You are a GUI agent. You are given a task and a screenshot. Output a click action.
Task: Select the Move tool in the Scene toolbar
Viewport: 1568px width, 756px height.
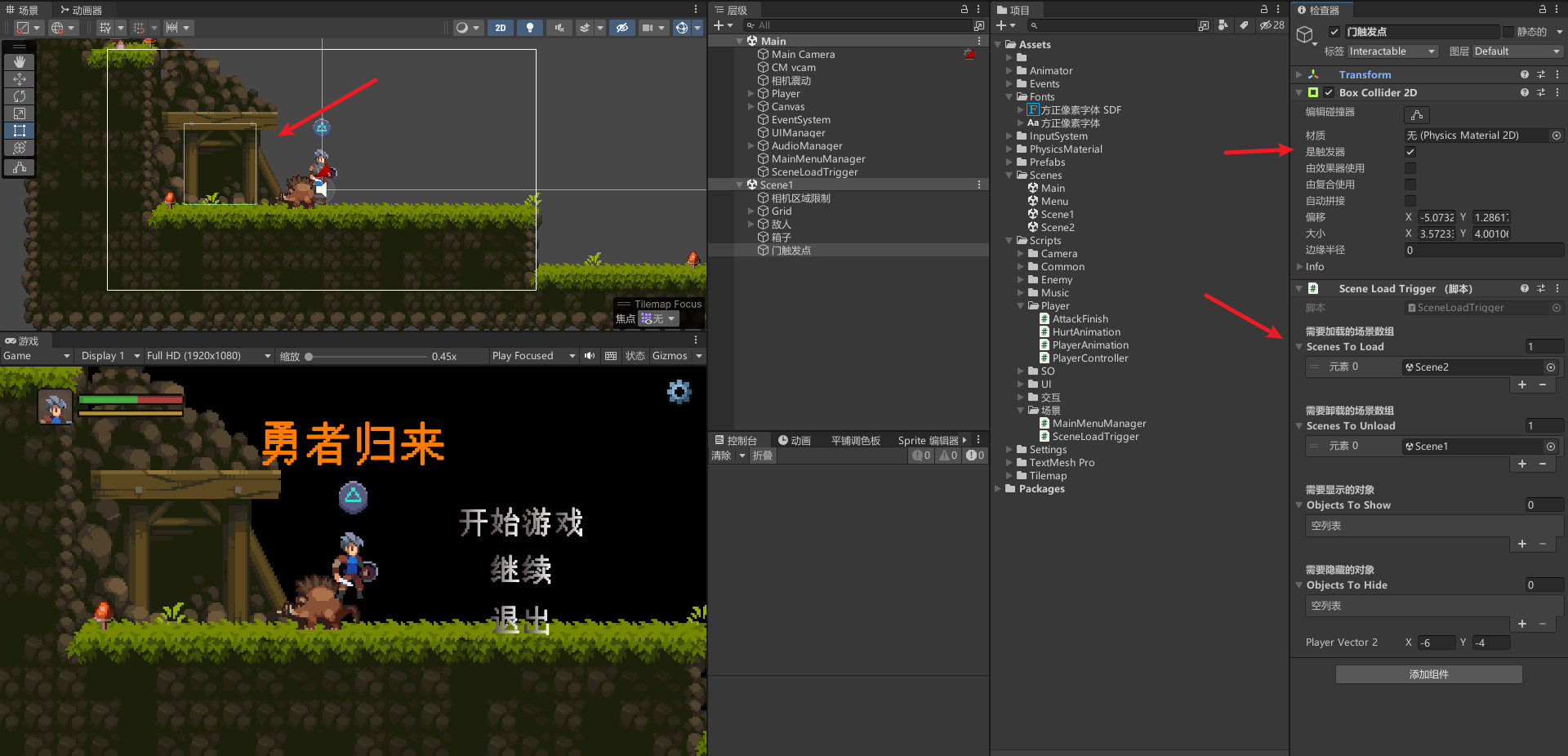(20, 78)
